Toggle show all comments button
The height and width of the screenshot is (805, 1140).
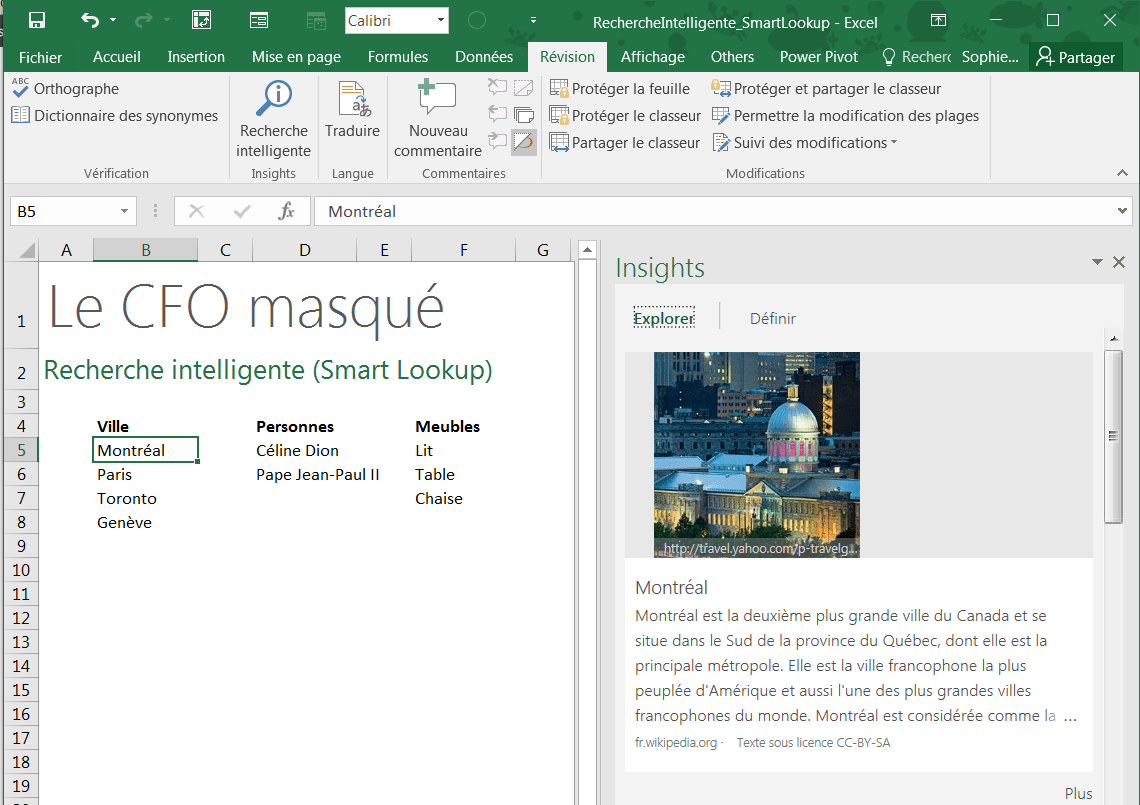524,115
